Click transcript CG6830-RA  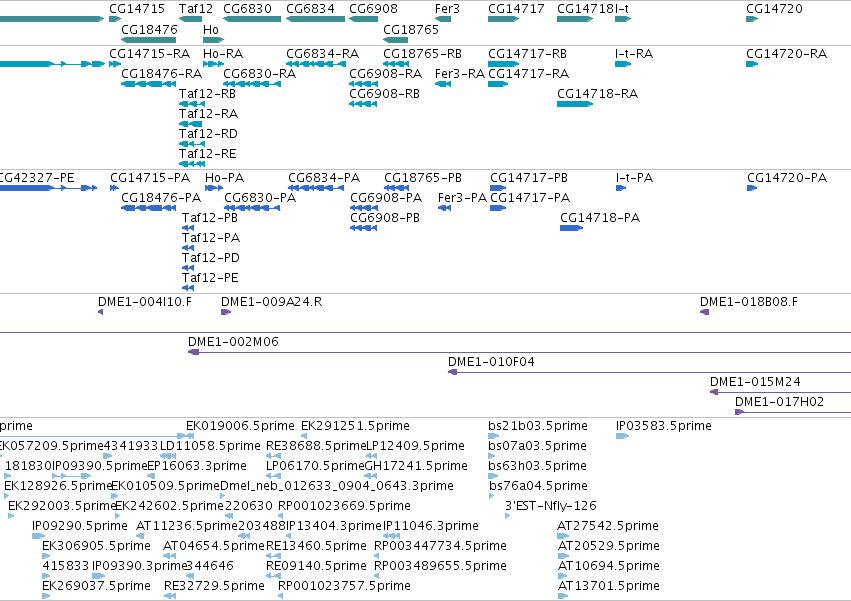point(259,73)
